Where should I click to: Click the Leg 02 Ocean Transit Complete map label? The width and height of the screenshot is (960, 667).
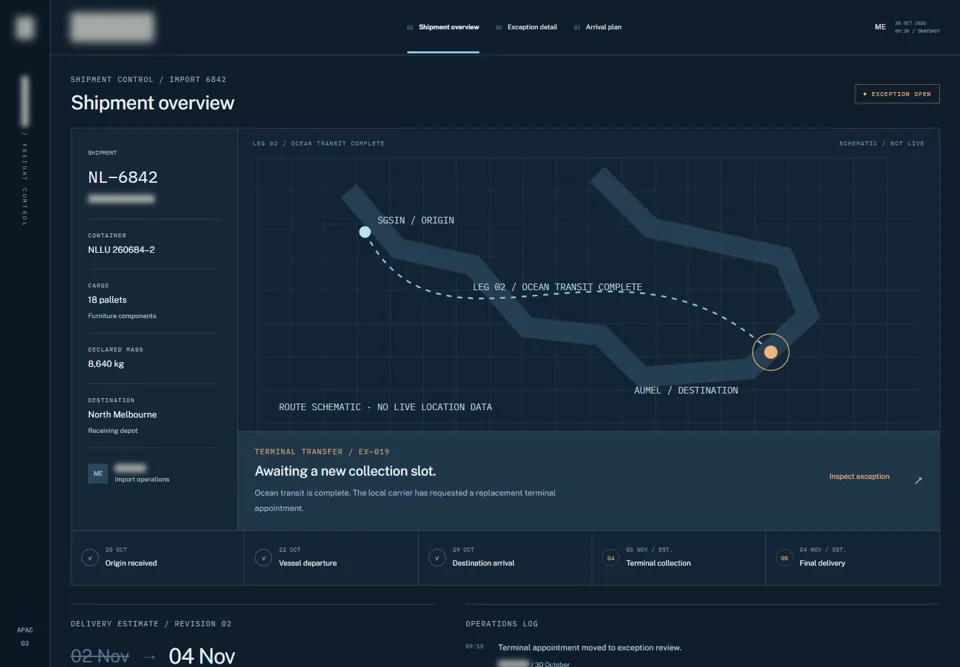[557, 287]
